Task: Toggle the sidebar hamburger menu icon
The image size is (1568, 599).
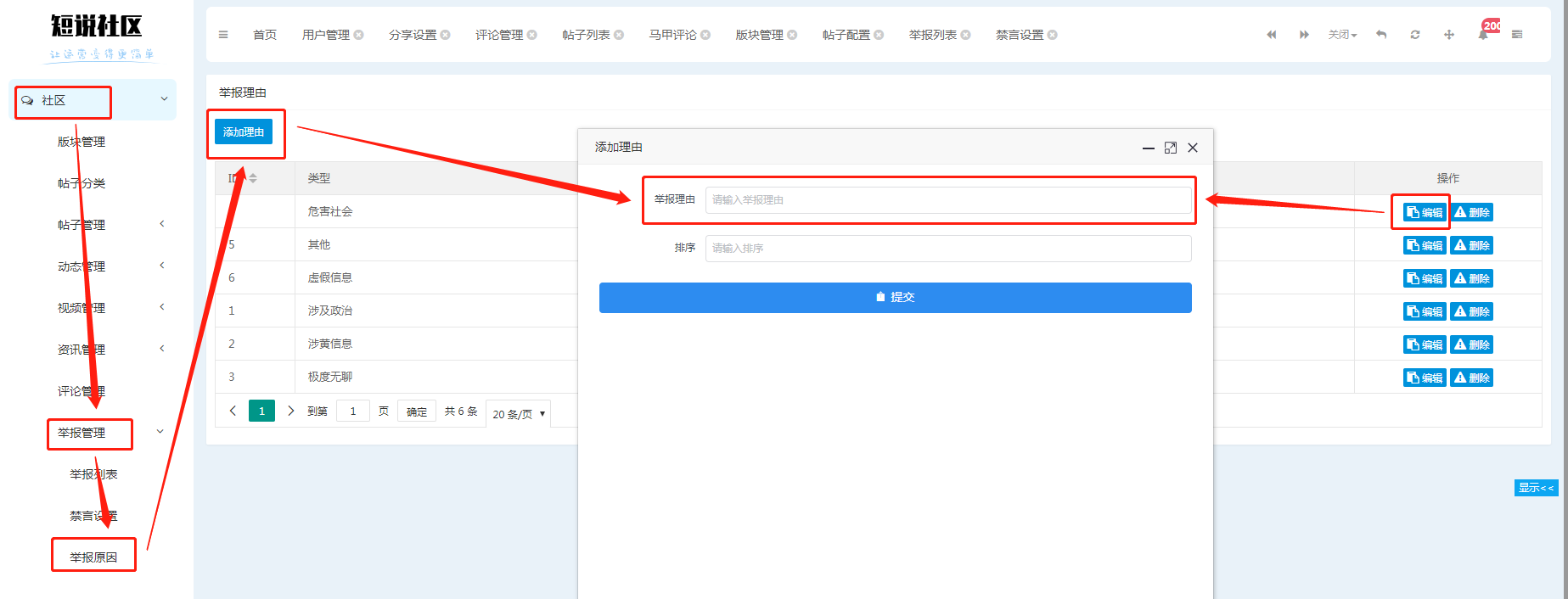Action: pos(223,35)
